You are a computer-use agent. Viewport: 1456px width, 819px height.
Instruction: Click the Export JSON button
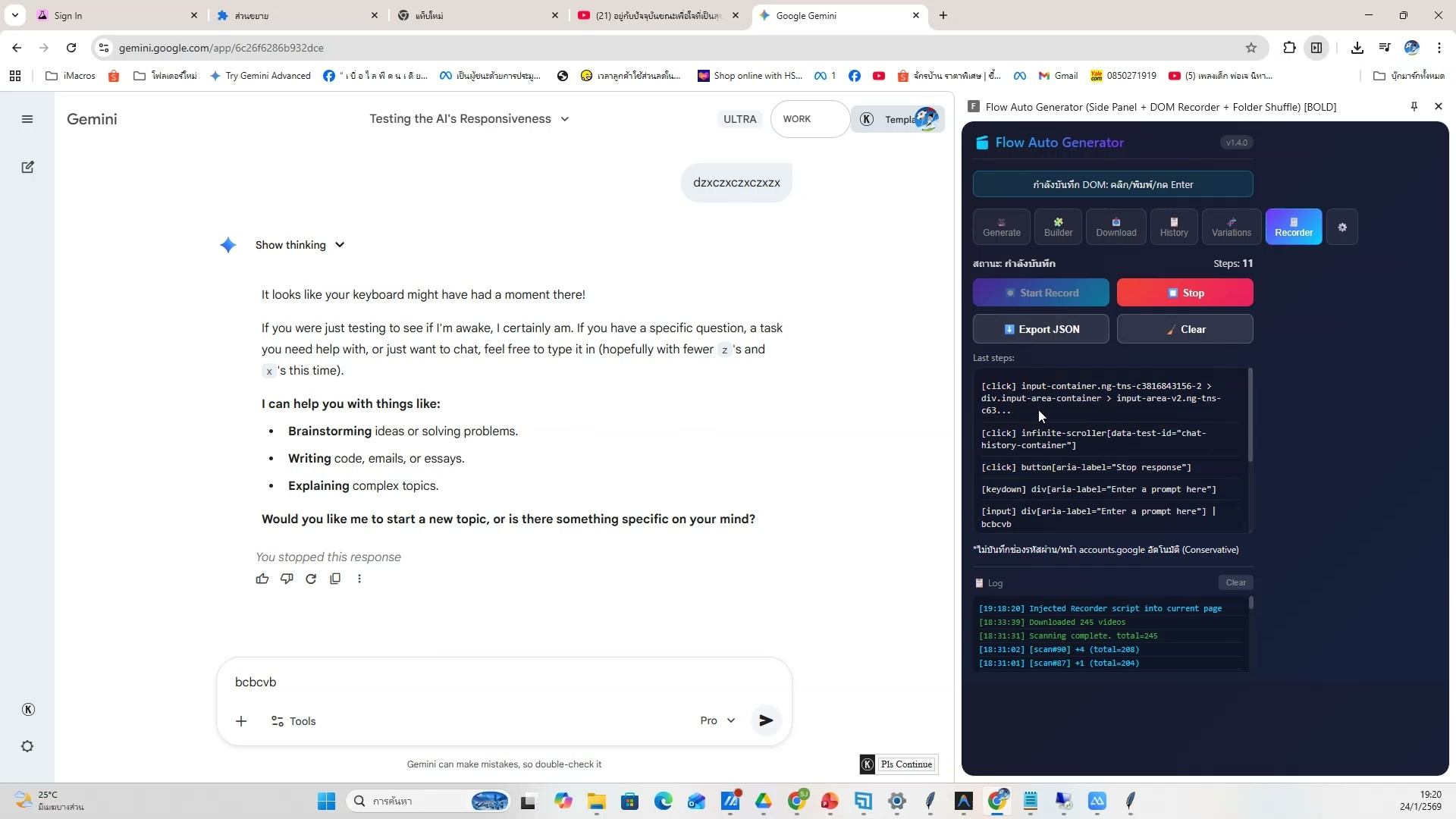click(1040, 328)
